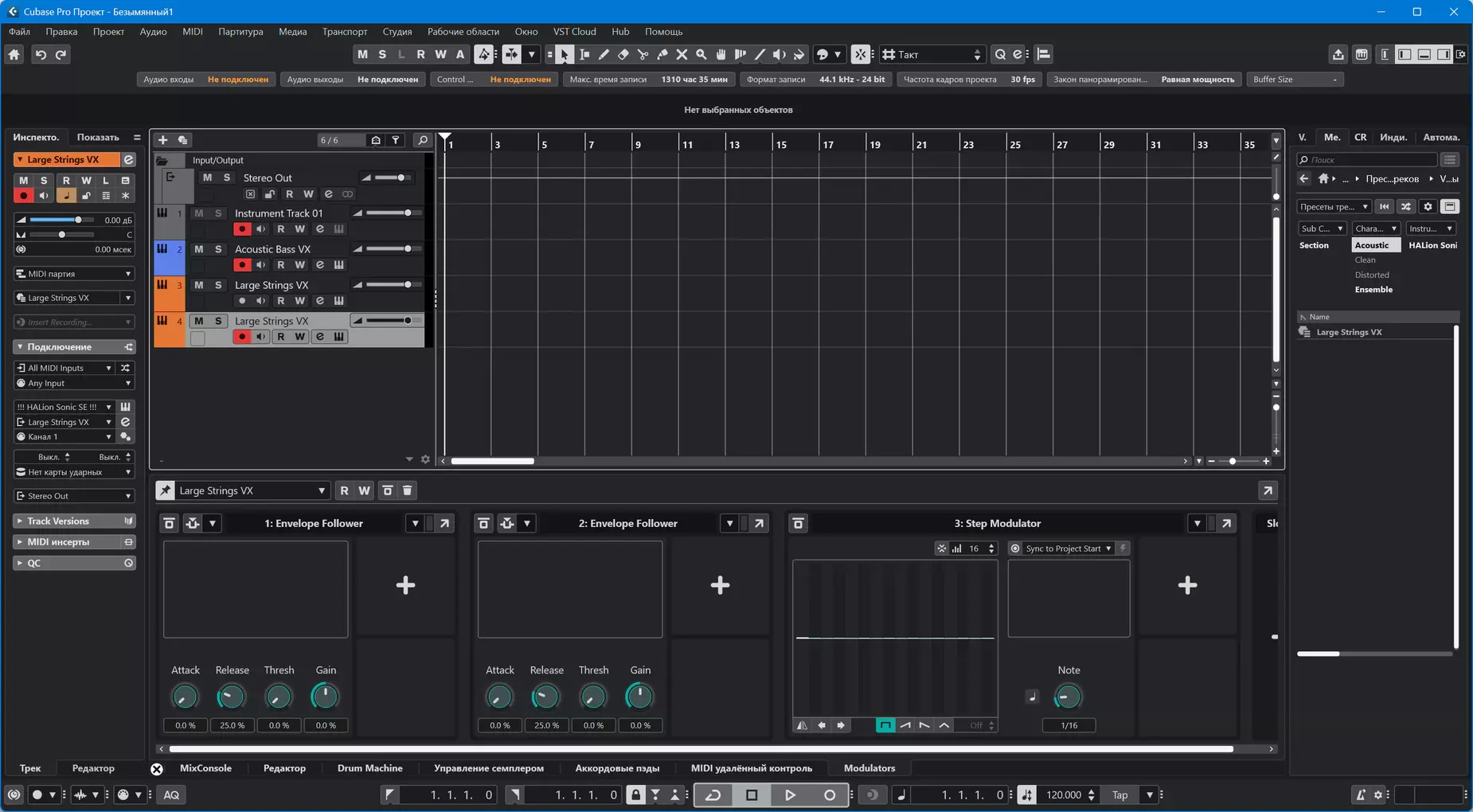1473x812 pixels.
Task: Enable Write automation on Instrument Track 01
Action: pos(300,229)
